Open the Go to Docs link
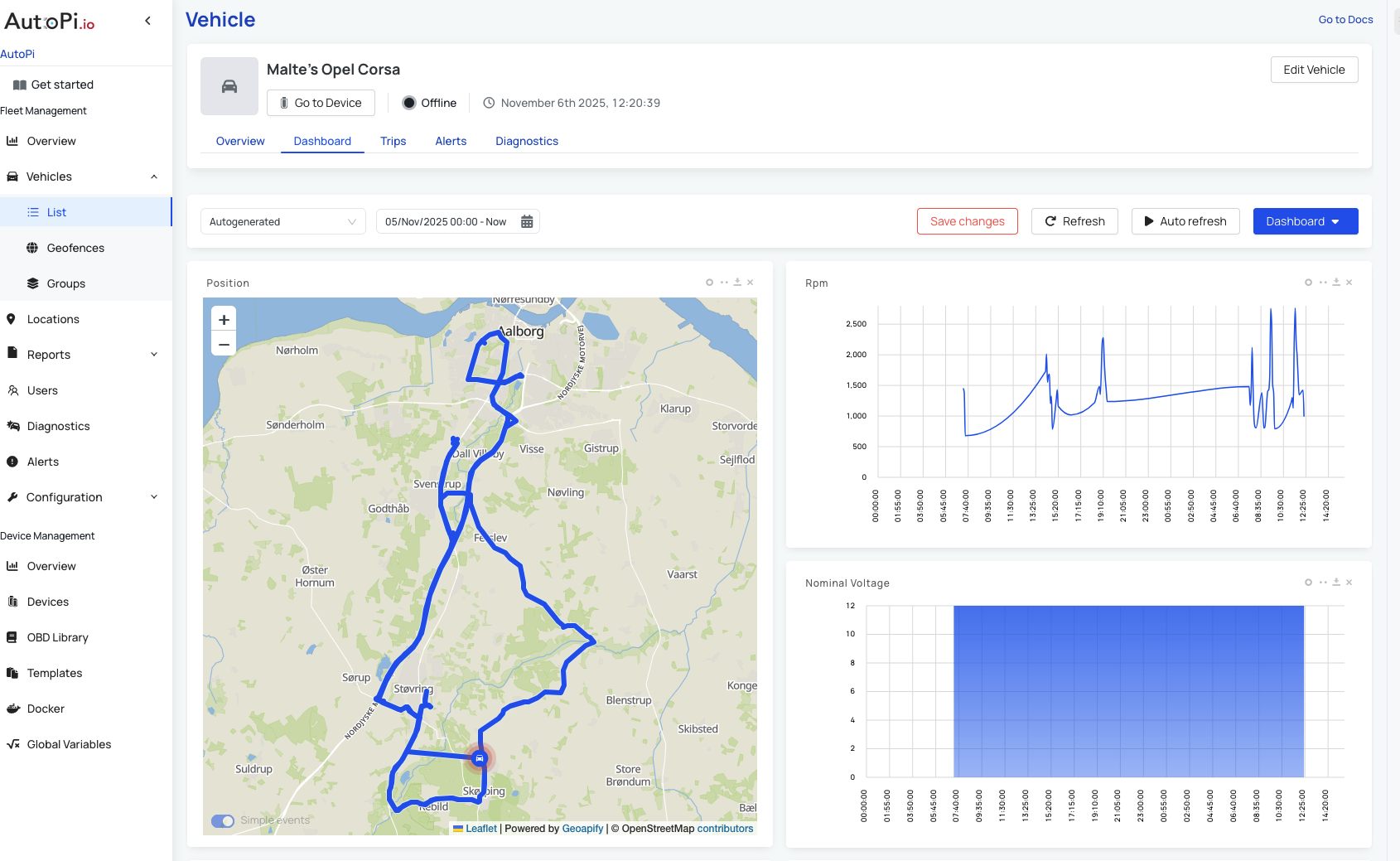 point(1345,19)
